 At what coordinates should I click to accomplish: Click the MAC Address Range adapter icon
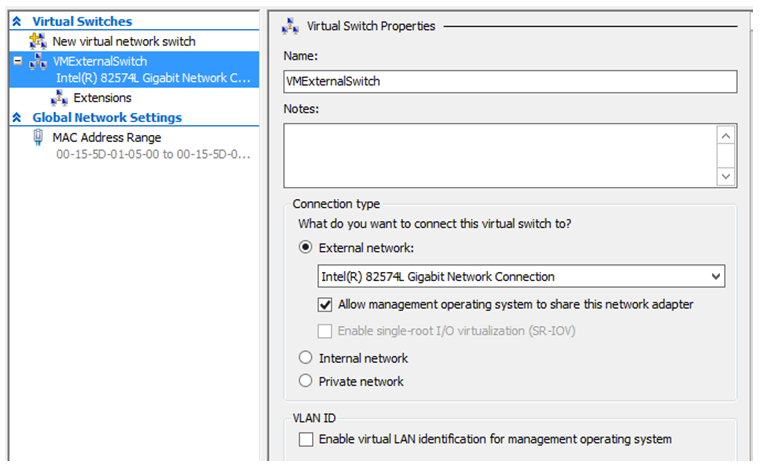(x=38, y=138)
